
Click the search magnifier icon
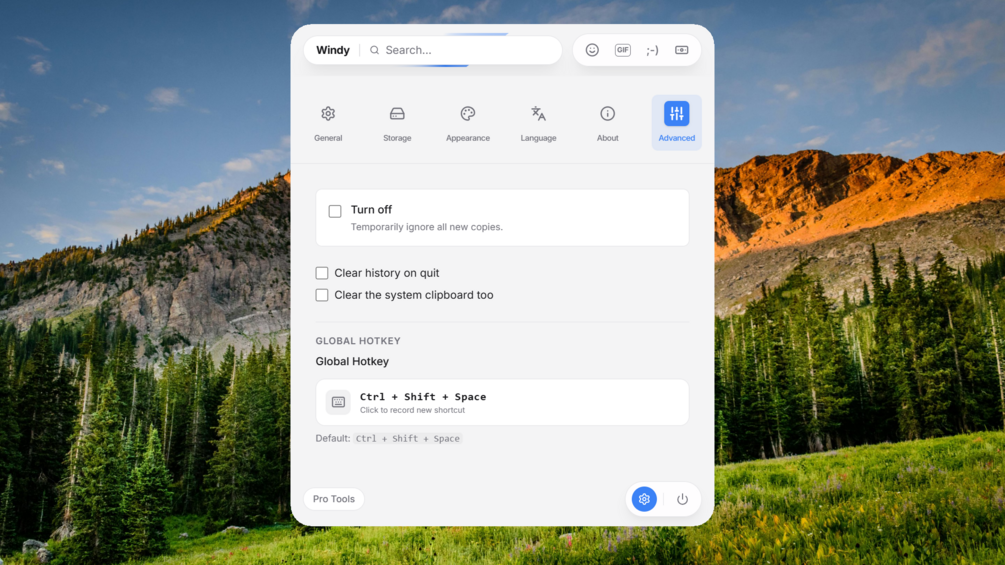(374, 50)
